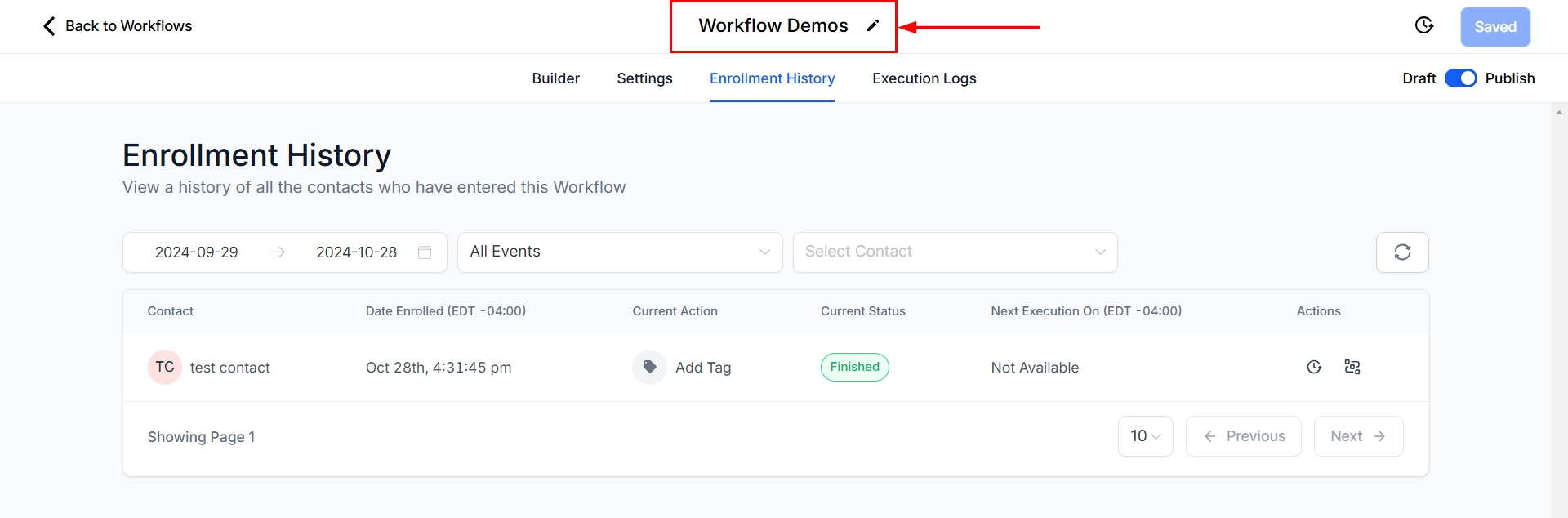Image resolution: width=1568 pixels, height=518 pixels.
Task: Click the pencil icon to rename workflow
Action: (x=873, y=25)
